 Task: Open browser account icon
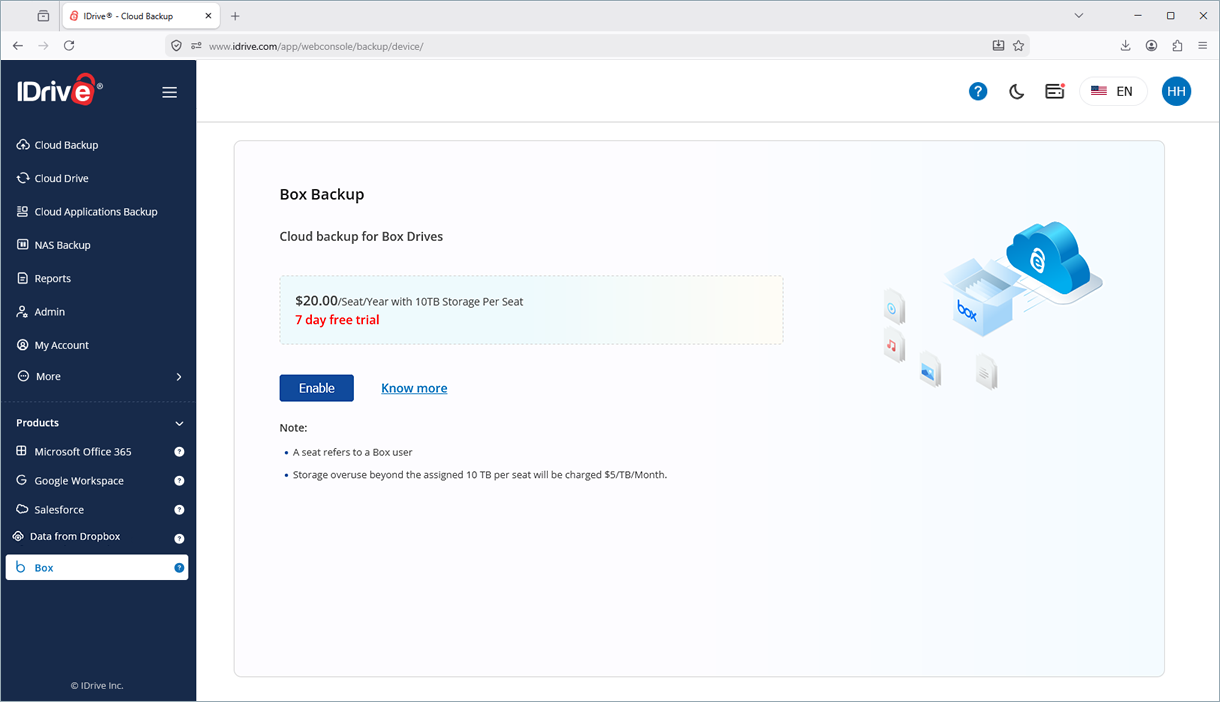1152,46
